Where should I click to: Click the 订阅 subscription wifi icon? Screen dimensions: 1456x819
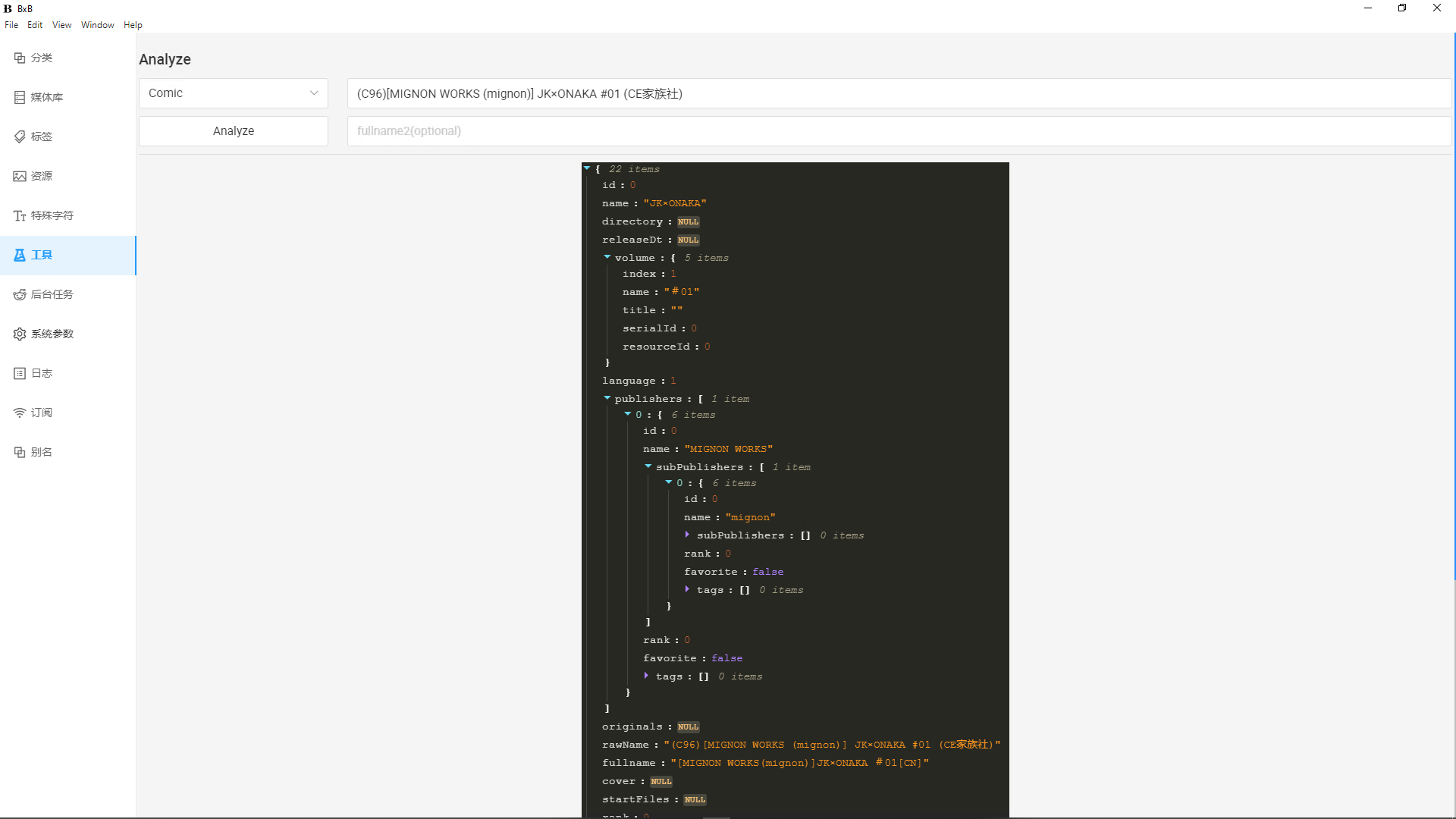[x=20, y=413]
